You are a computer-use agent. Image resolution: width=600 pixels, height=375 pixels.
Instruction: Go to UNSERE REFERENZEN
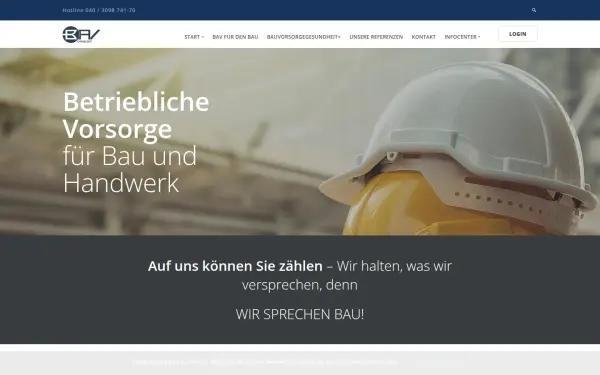[376, 37]
